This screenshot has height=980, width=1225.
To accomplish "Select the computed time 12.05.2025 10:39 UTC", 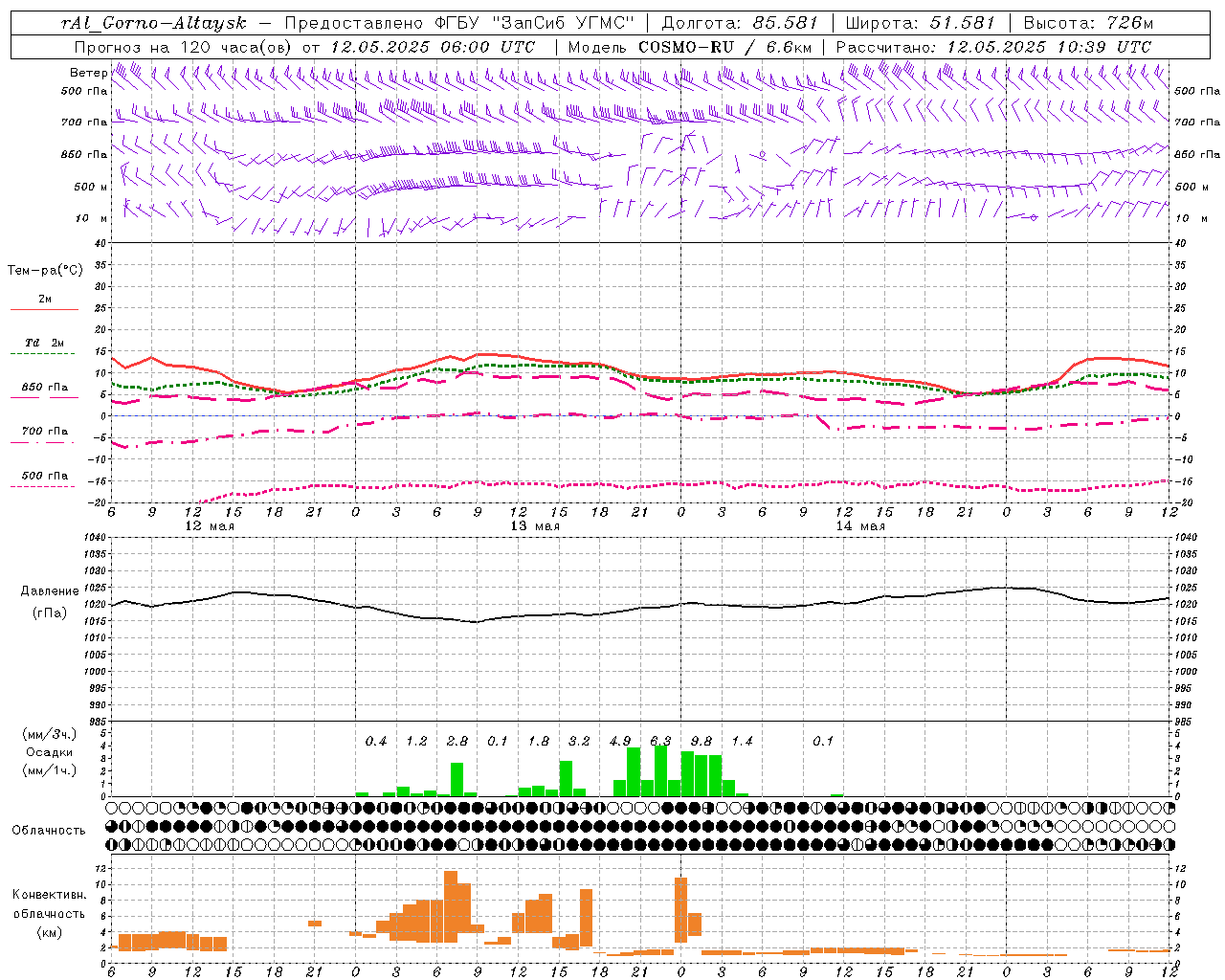I will pyautogui.click(x=1049, y=47).
